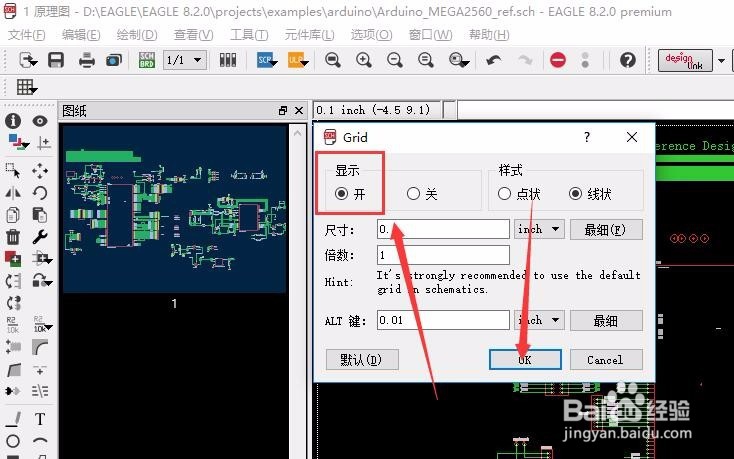
Task: Open the zoom select dropdown icon
Action: (459, 60)
